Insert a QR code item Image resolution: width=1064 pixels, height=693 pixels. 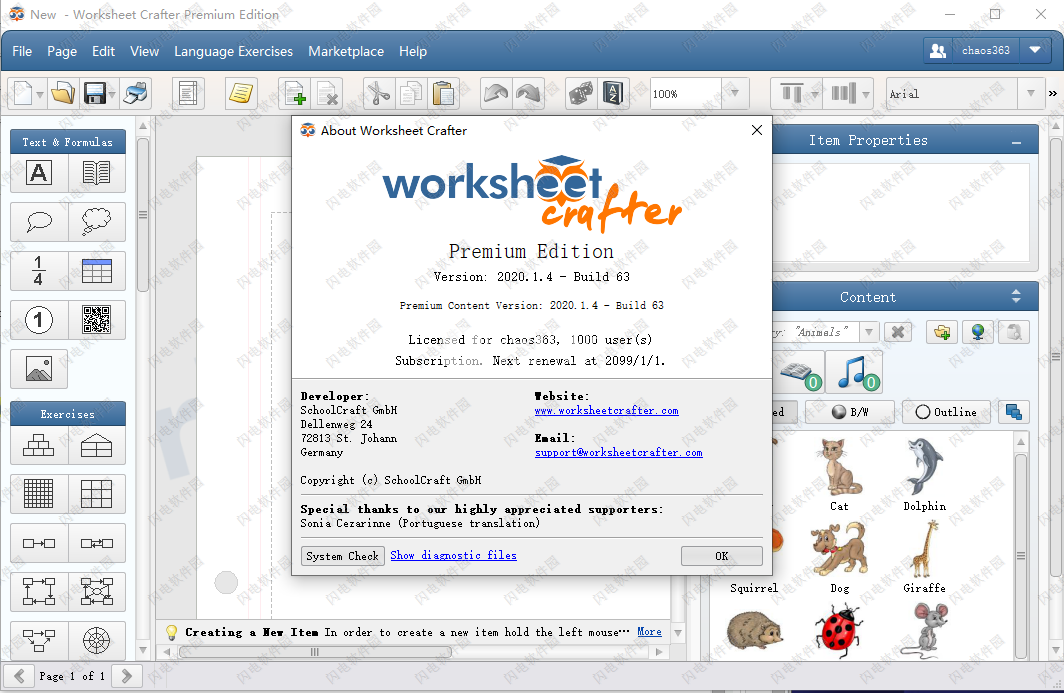(x=96, y=320)
